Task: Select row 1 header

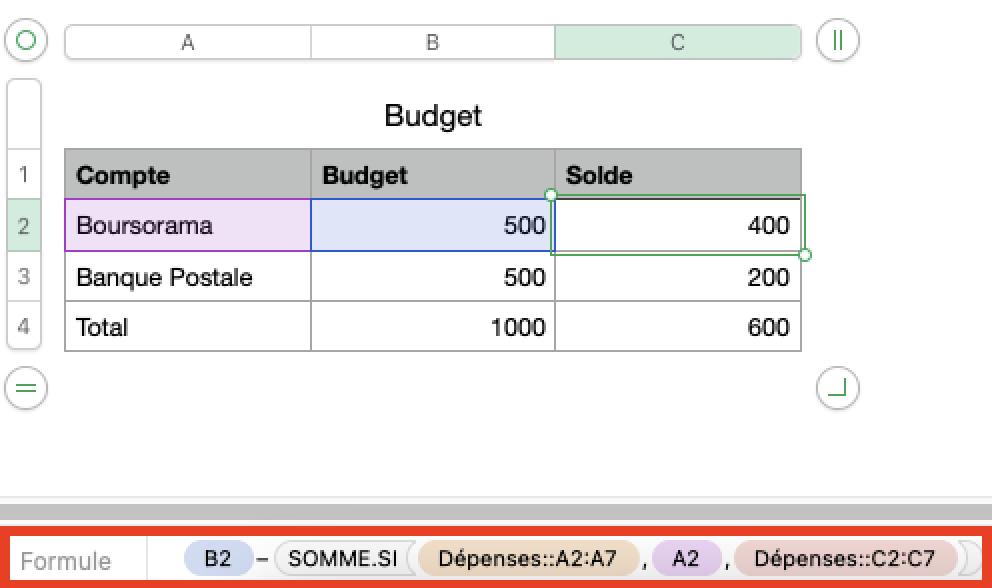Action: pos(24,175)
